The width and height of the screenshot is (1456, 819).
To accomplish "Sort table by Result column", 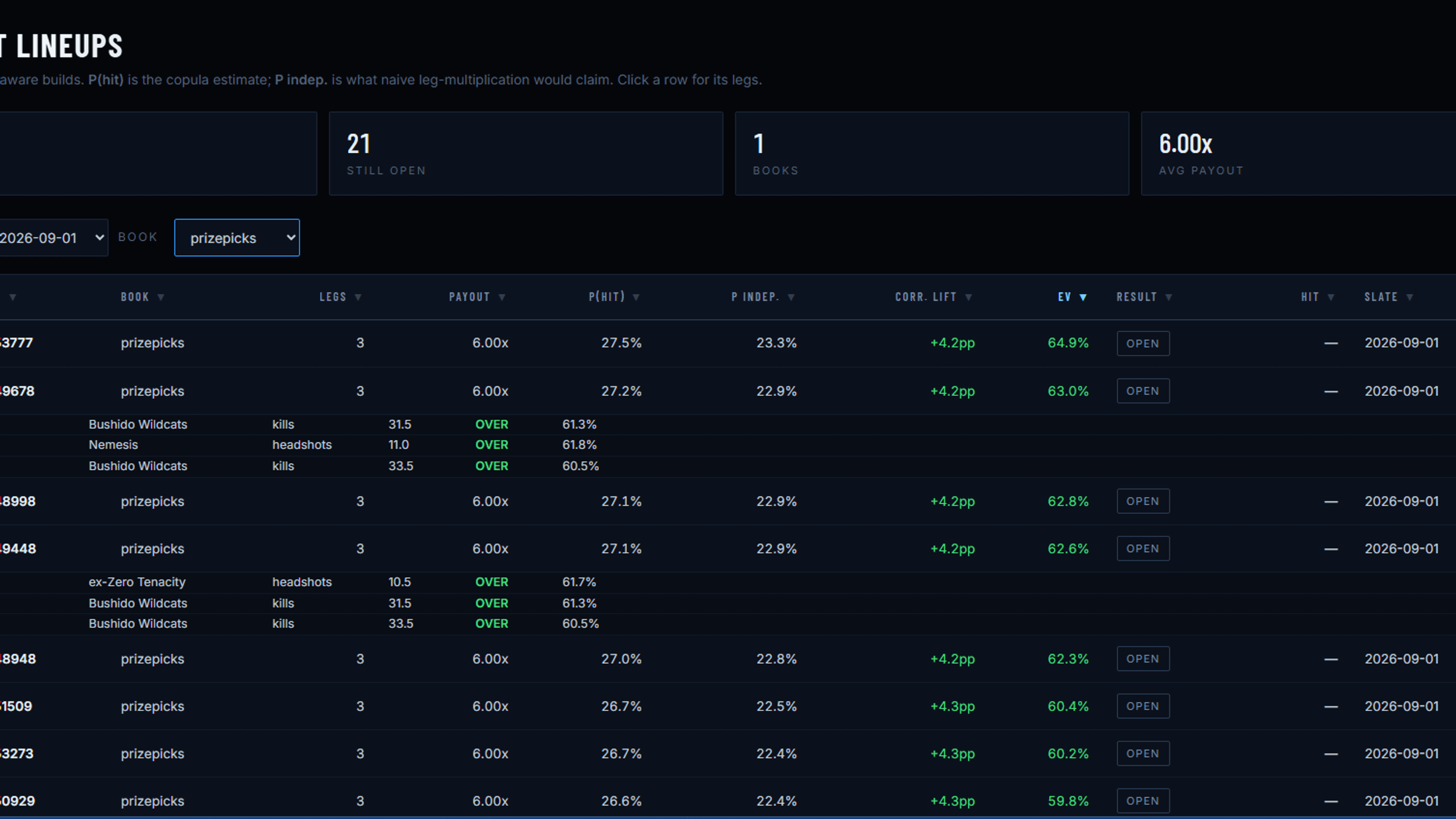I will point(1144,297).
